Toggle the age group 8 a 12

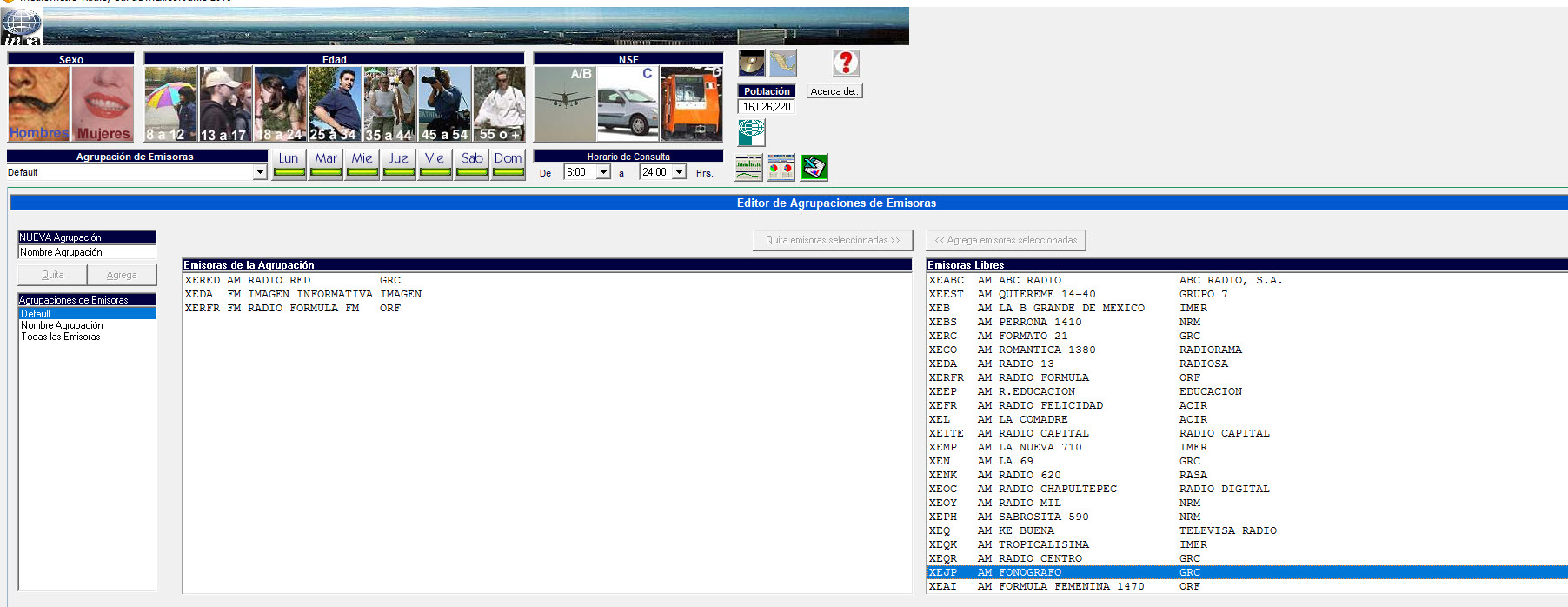point(171,103)
